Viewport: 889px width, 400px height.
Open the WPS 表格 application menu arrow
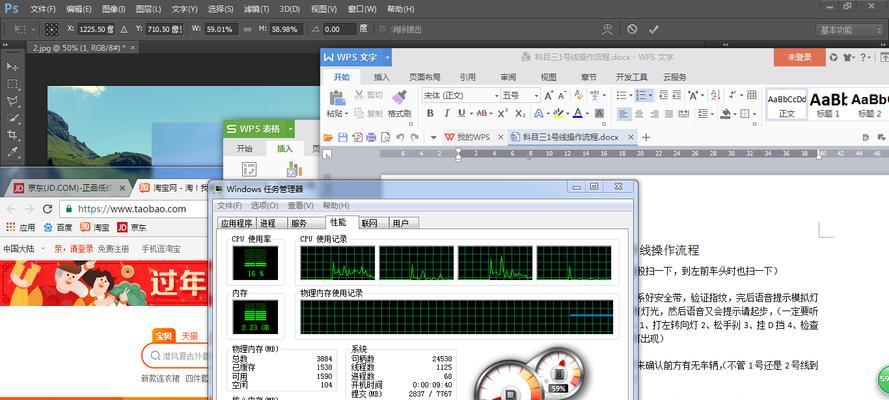(x=290, y=129)
